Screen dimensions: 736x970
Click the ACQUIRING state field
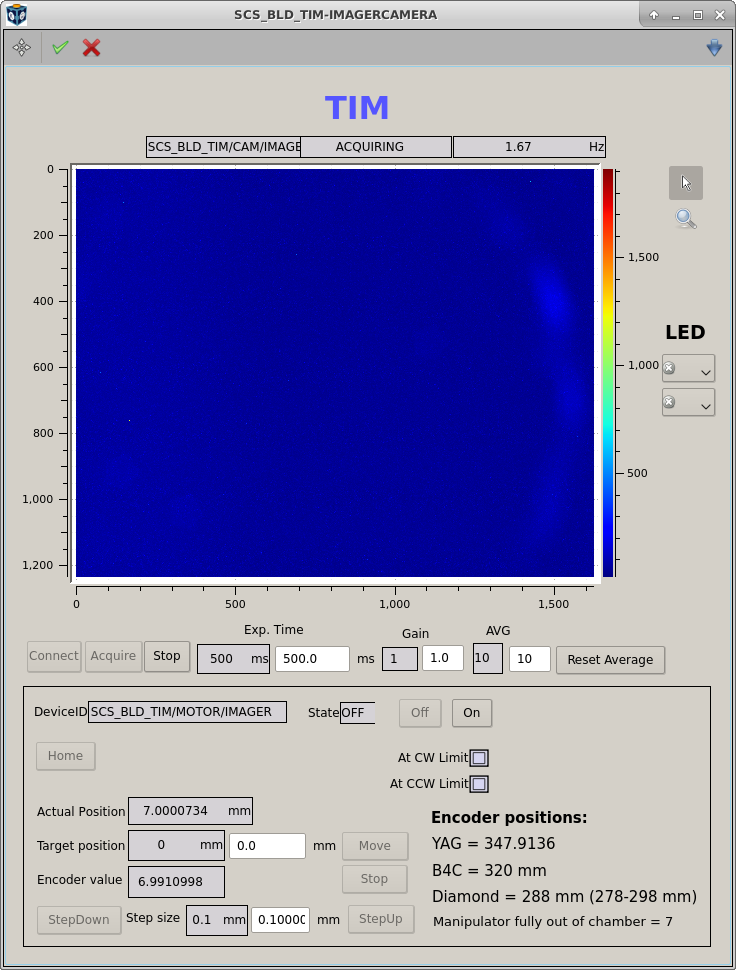376,147
